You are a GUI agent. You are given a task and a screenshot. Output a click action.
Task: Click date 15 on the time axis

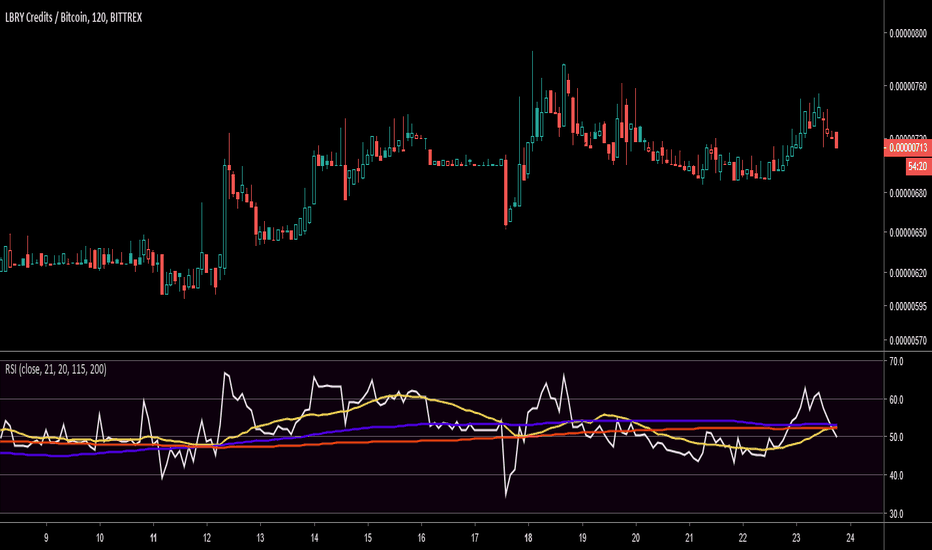pyautogui.click(x=368, y=538)
